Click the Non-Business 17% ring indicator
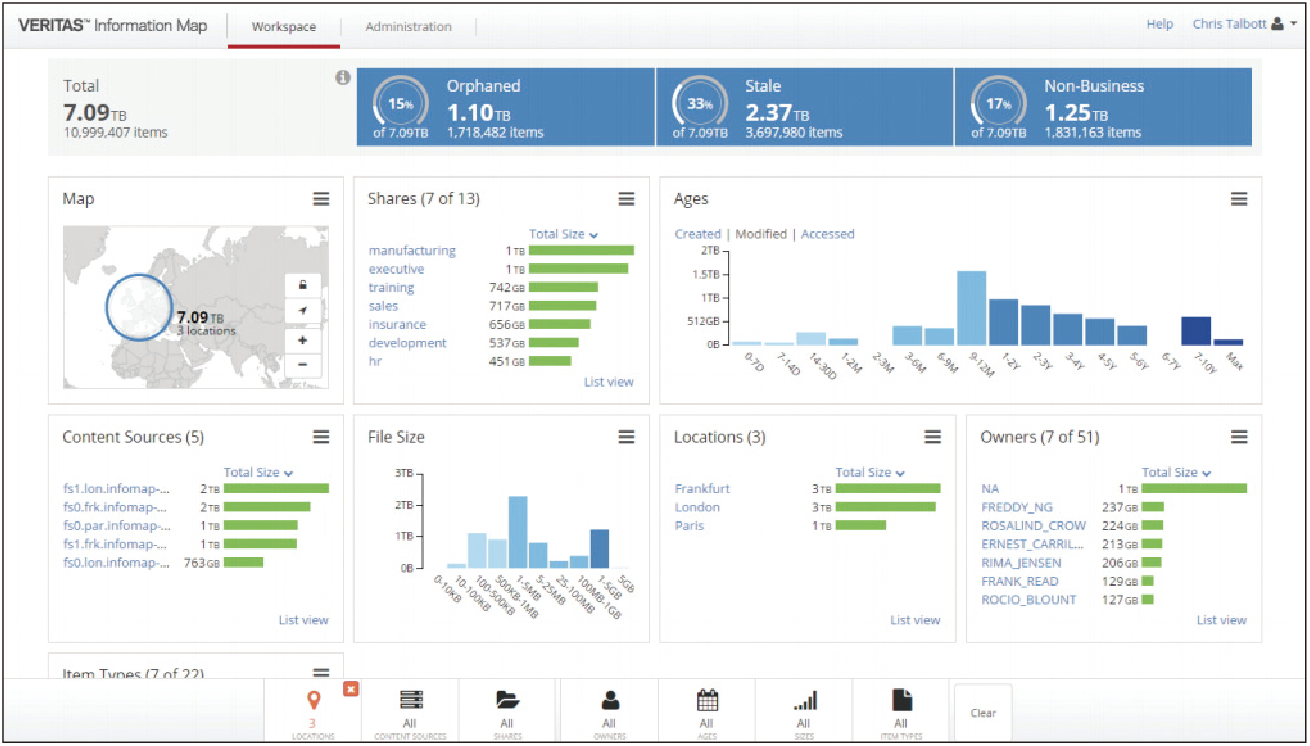This screenshot has width=1310, height=746. [x=997, y=104]
